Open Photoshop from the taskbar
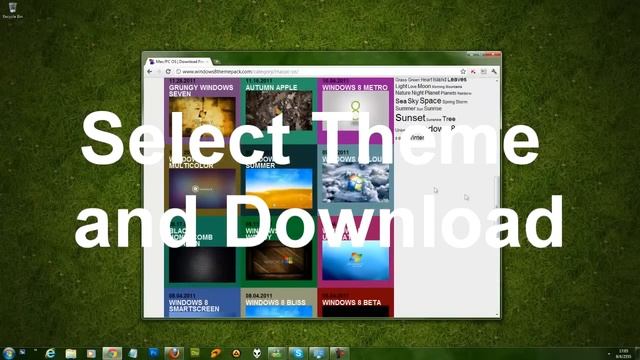The height and width of the screenshot is (360, 640). point(153,353)
